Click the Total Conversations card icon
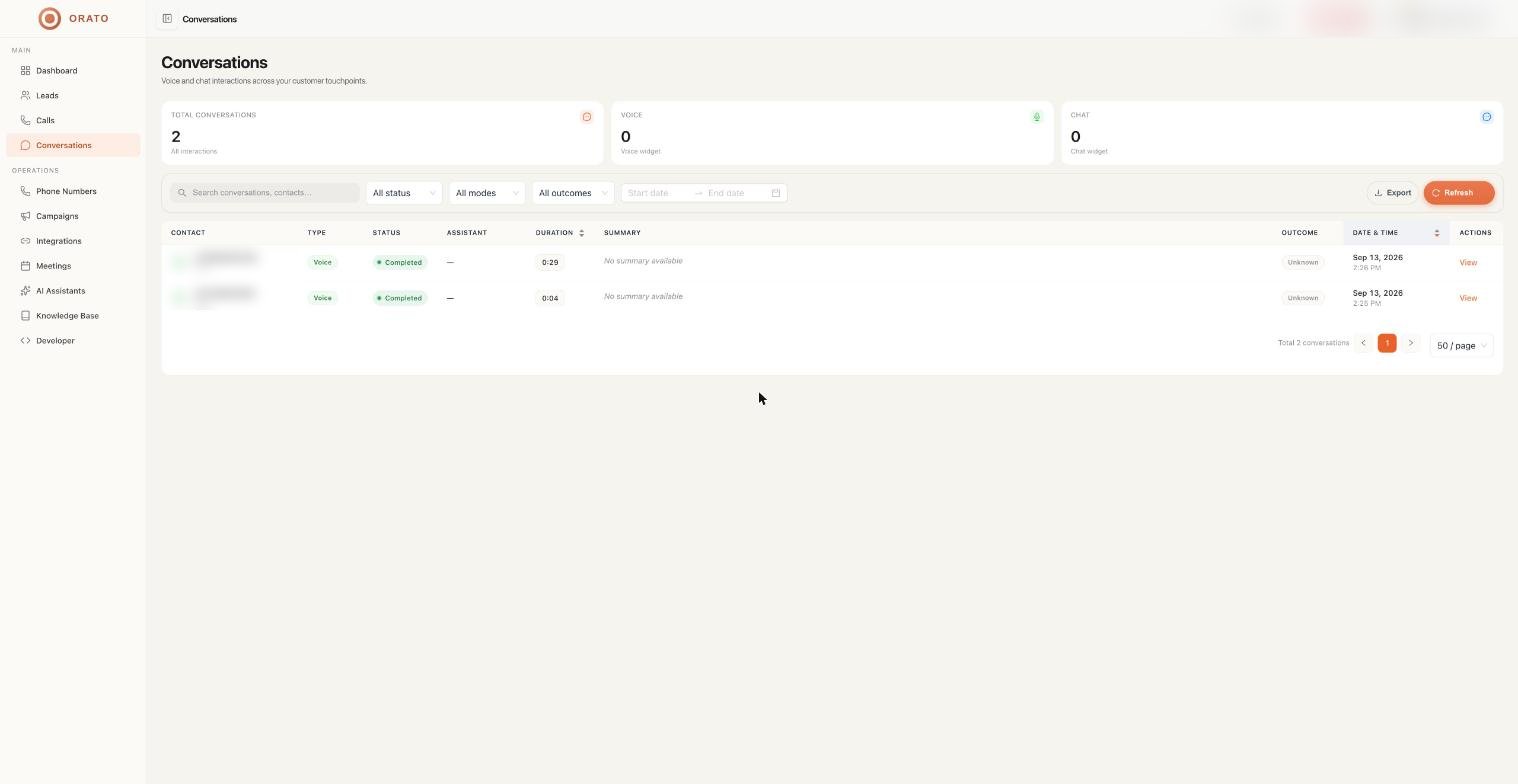 click(587, 117)
